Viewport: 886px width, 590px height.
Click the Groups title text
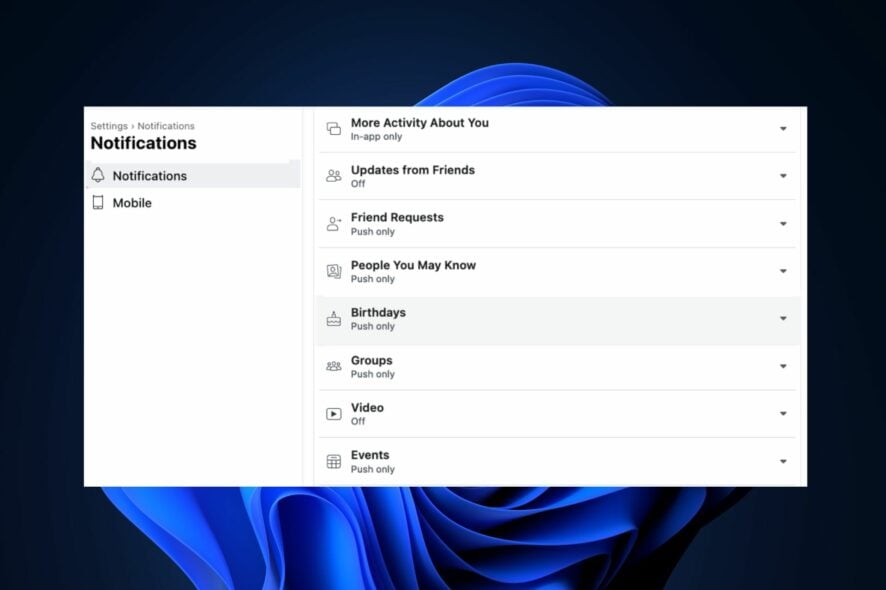click(371, 361)
